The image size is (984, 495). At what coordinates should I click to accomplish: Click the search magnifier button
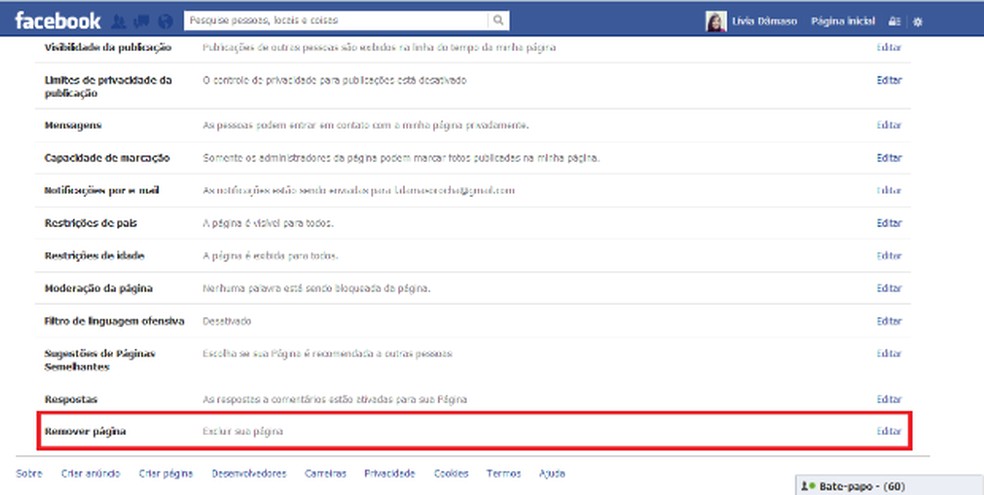click(x=498, y=21)
